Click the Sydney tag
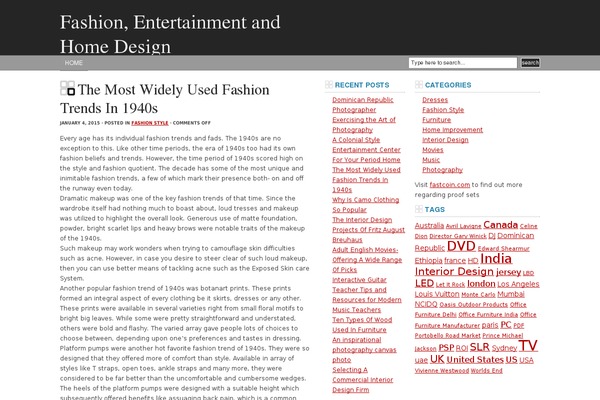Viewport: 600px width, 400px height. click(504, 348)
